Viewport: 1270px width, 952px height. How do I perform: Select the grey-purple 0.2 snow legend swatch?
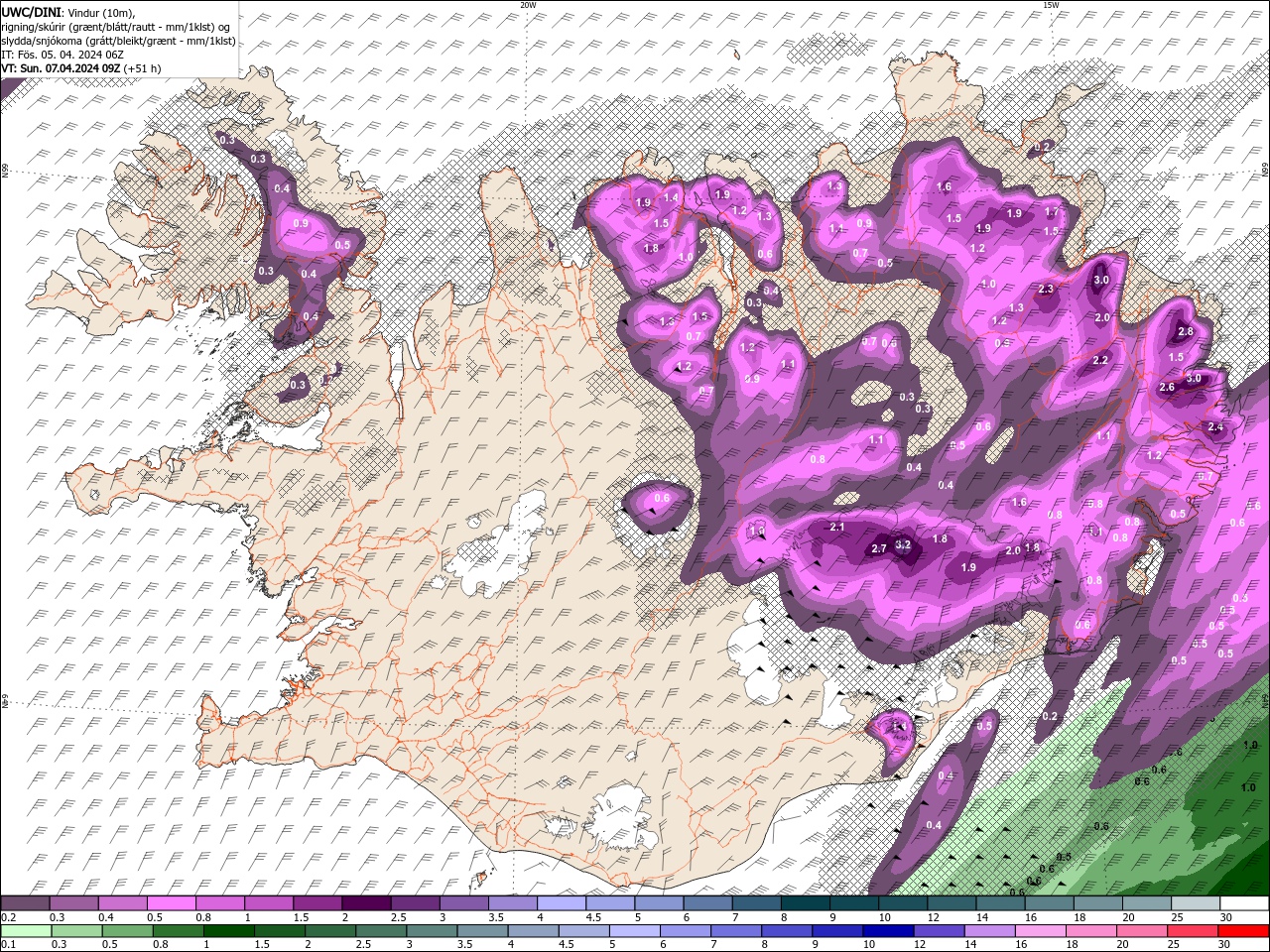(x=25, y=903)
